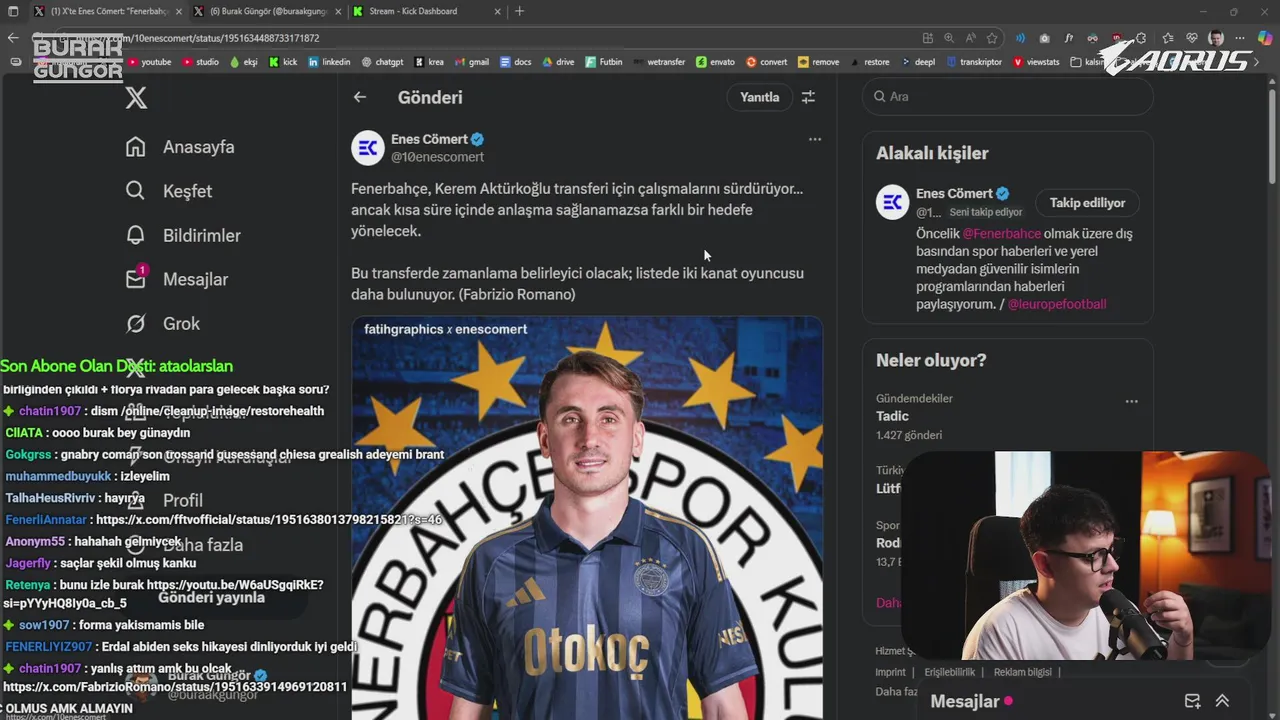The height and width of the screenshot is (720, 1280).
Task: Open the kick bookmark
Action: pos(283,62)
